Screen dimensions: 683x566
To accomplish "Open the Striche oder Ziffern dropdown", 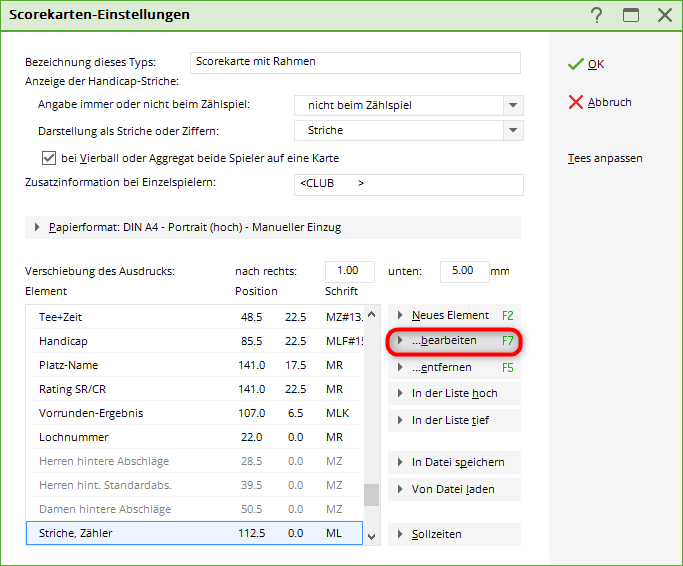I will point(513,130).
